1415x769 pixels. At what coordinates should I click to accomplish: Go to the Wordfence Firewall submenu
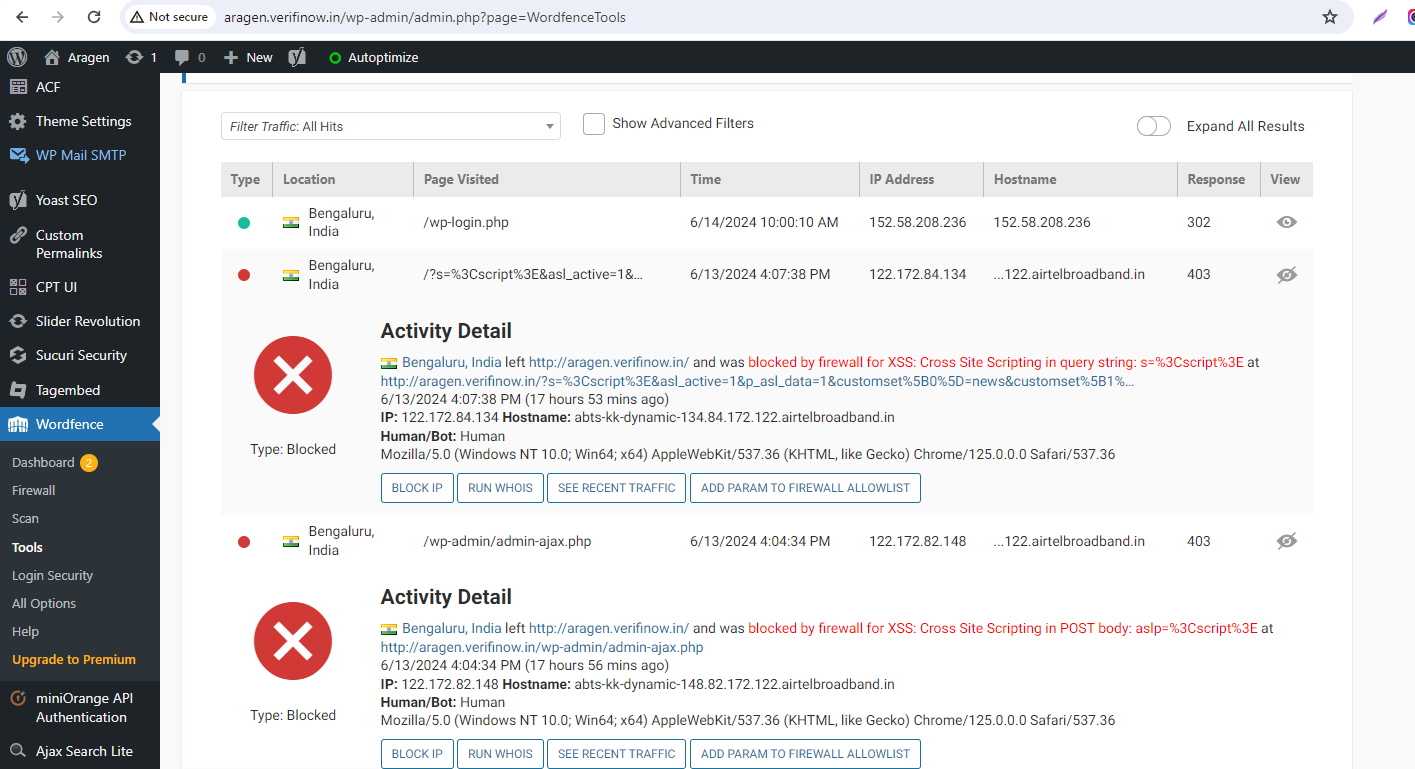[34, 490]
